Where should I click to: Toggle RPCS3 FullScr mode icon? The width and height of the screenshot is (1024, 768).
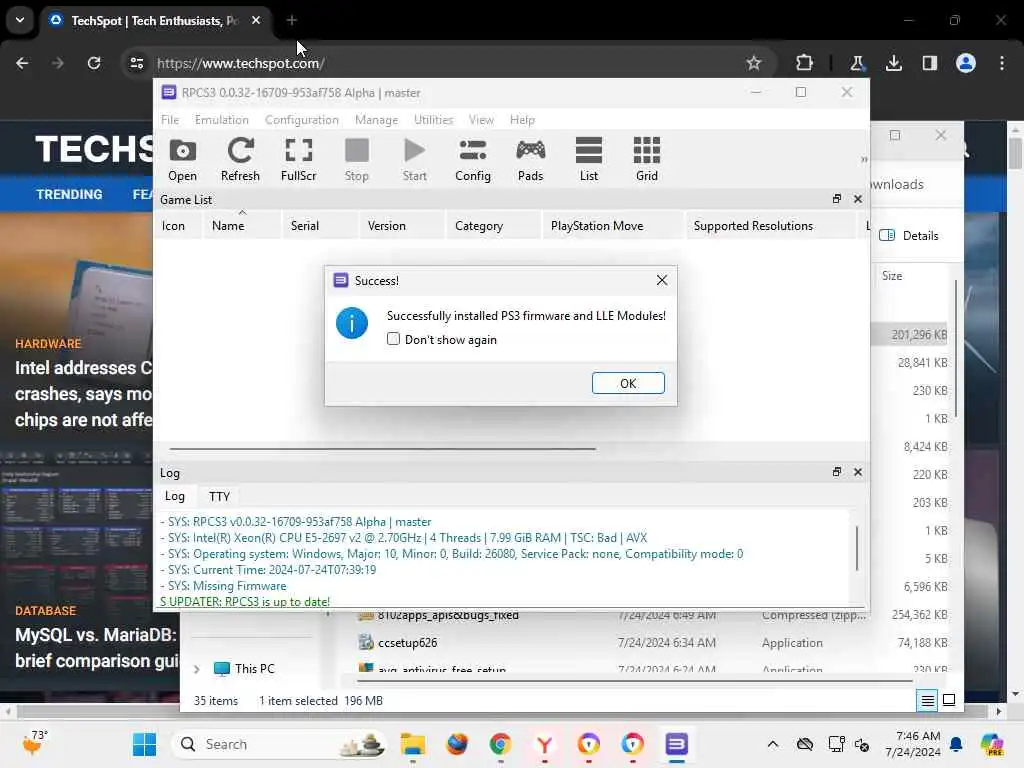click(x=298, y=159)
